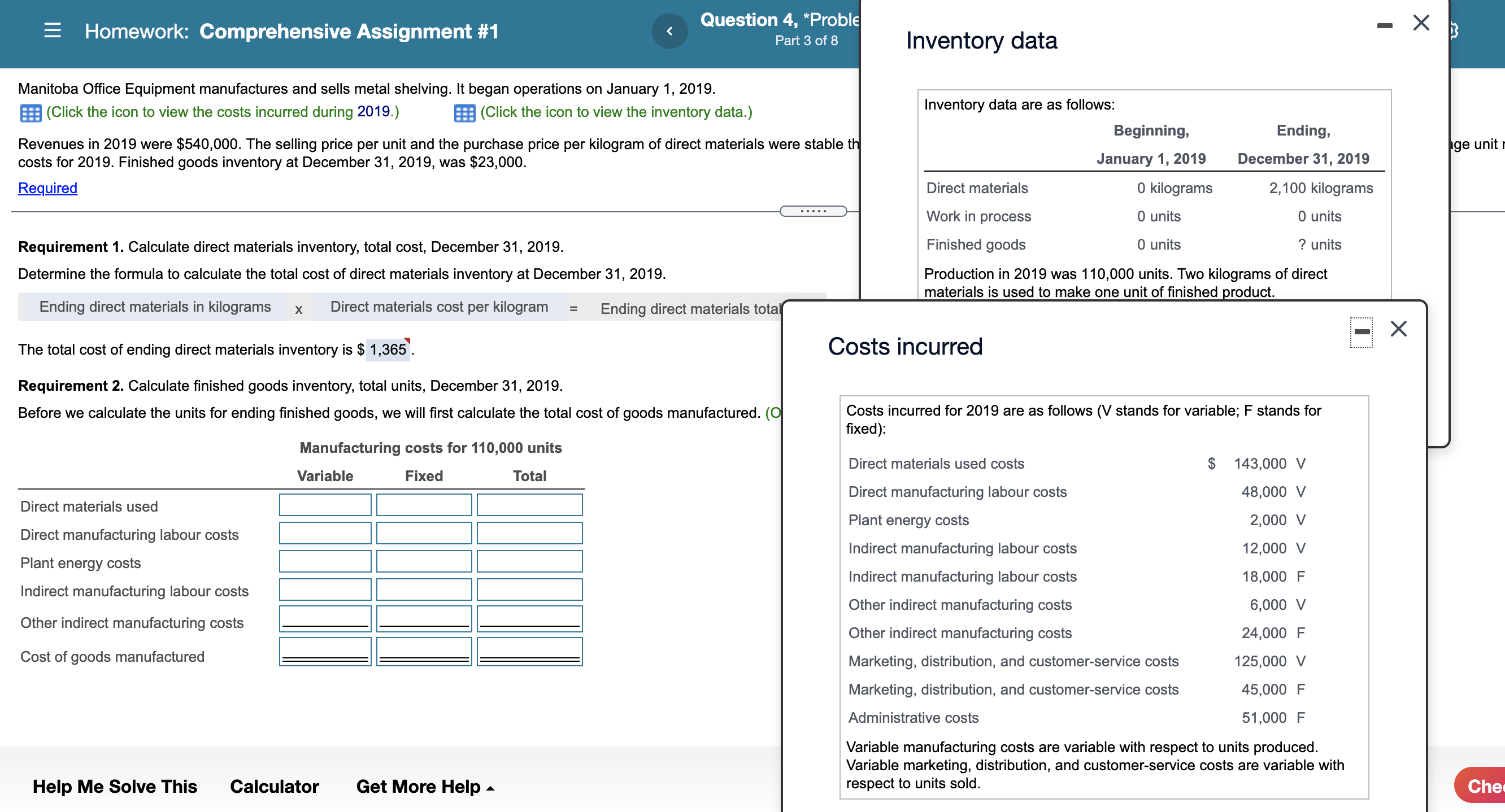The image size is (1505, 812).
Task: Select Plant energy costs Fixed field
Action: coord(424,561)
